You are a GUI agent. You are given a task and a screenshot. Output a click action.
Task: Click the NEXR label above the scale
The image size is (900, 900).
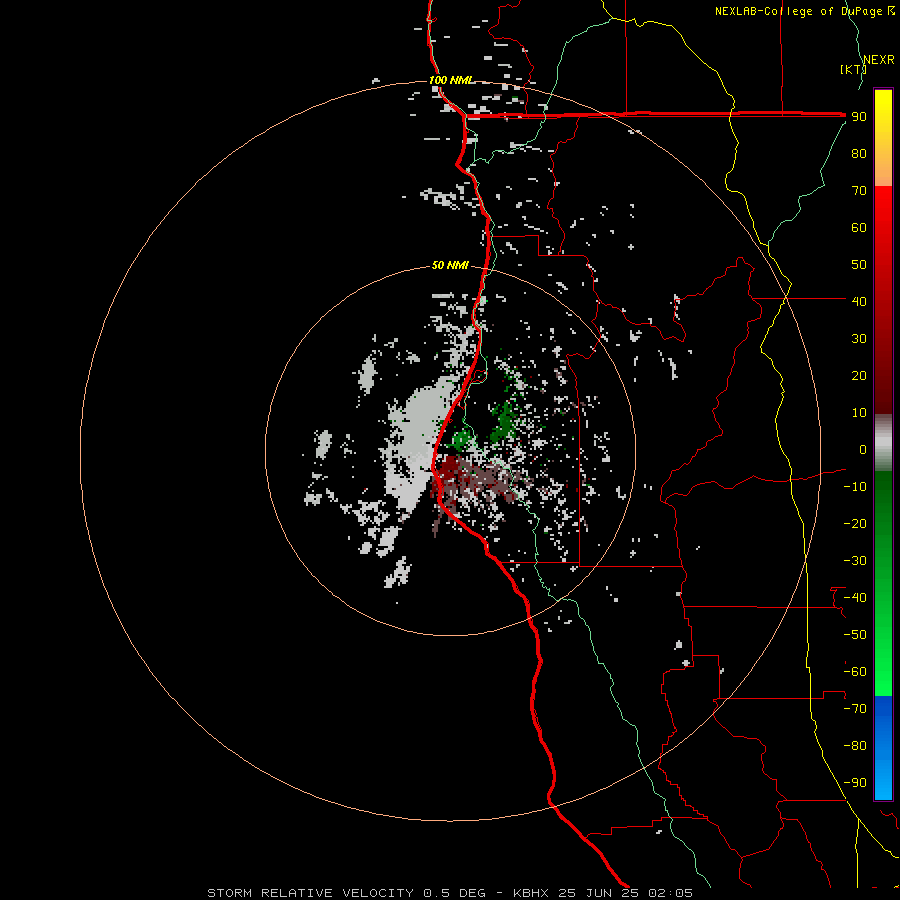[879, 60]
